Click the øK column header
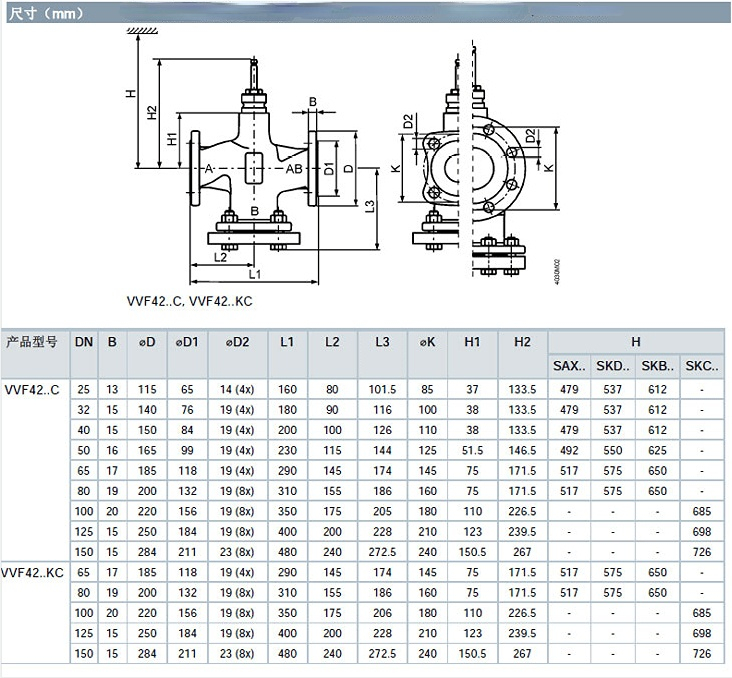Viewport: 732px width, 678px height. click(428, 341)
